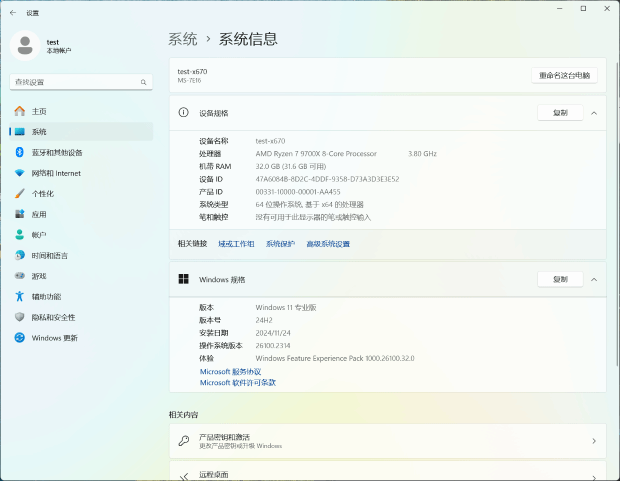This screenshot has width=620, height=481.
Task: Click the 3.80 GHz clock speed text
Action: point(422,153)
